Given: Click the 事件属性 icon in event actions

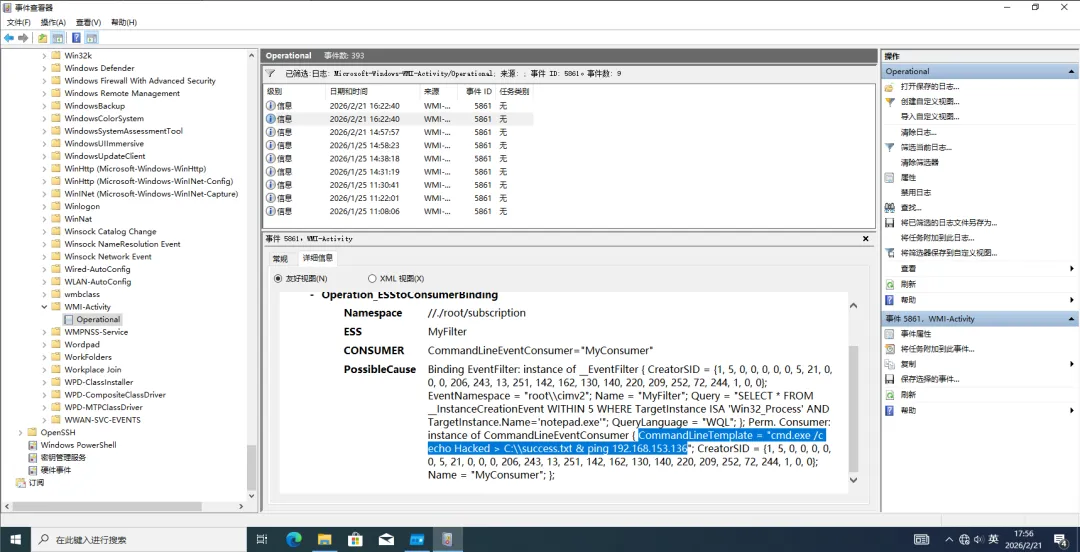Looking at the screenshot, I should tap(890, 334).
